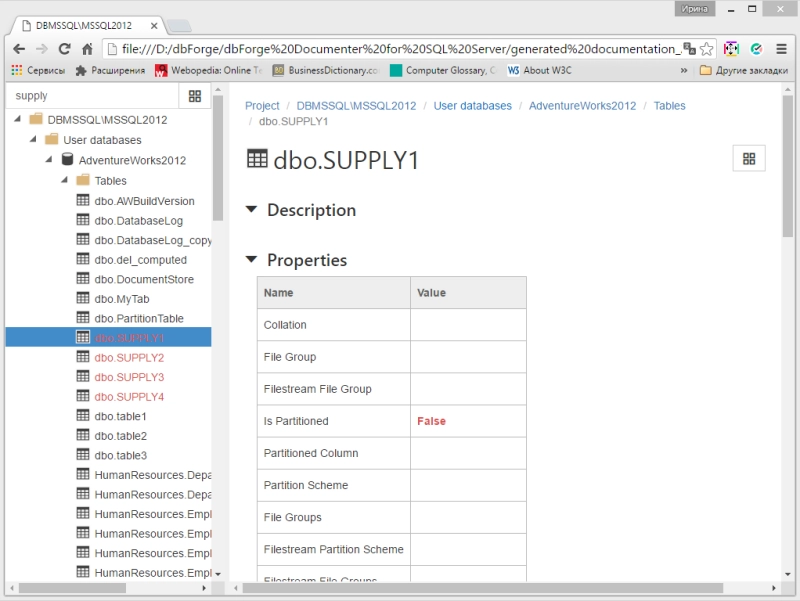The height and width of the screenshot is (601, 800).
Task: Go back to the previous page
Action: coord(19,49)
